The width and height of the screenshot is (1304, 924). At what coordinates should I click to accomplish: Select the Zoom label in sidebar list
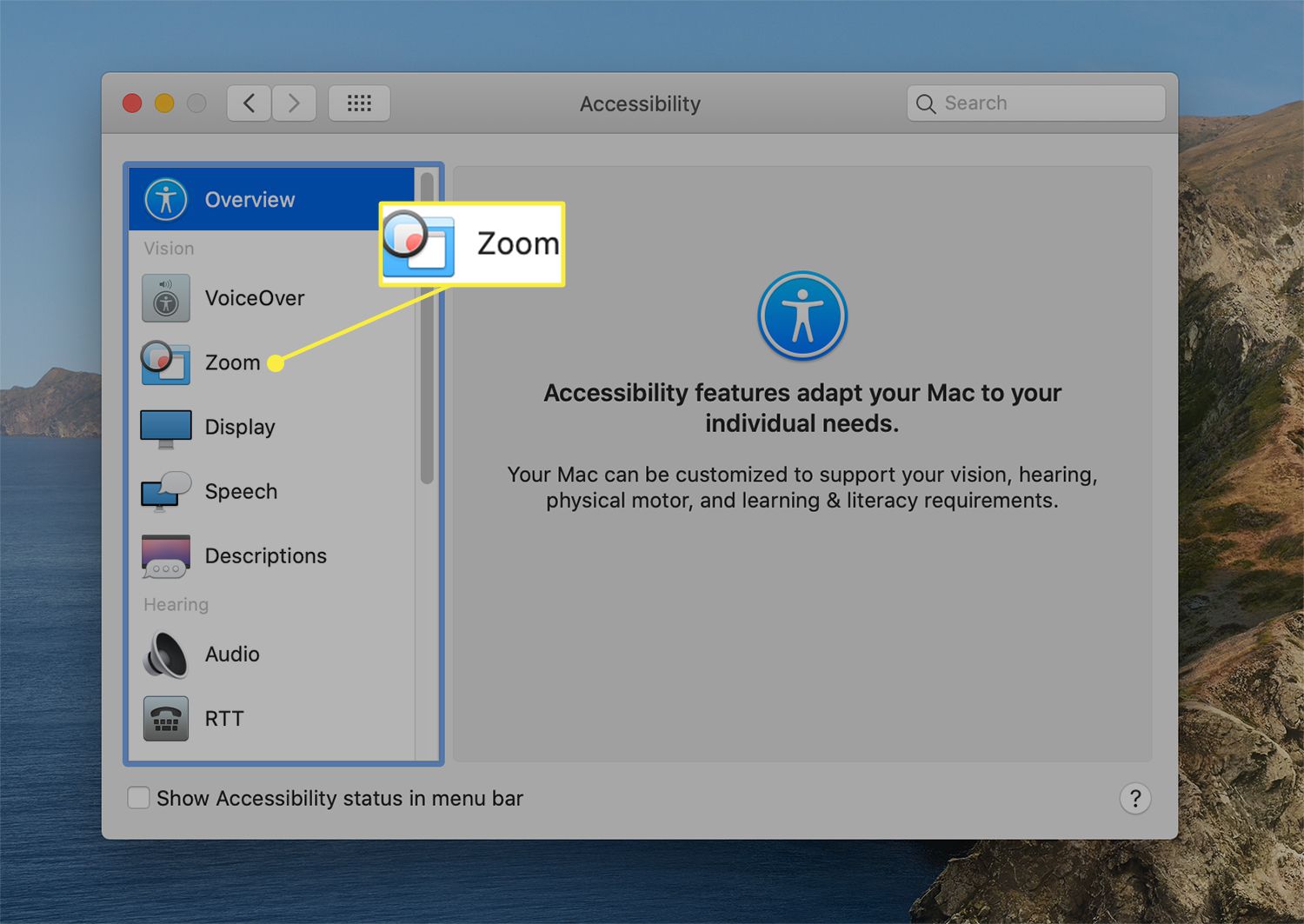(x=232, y=362)
